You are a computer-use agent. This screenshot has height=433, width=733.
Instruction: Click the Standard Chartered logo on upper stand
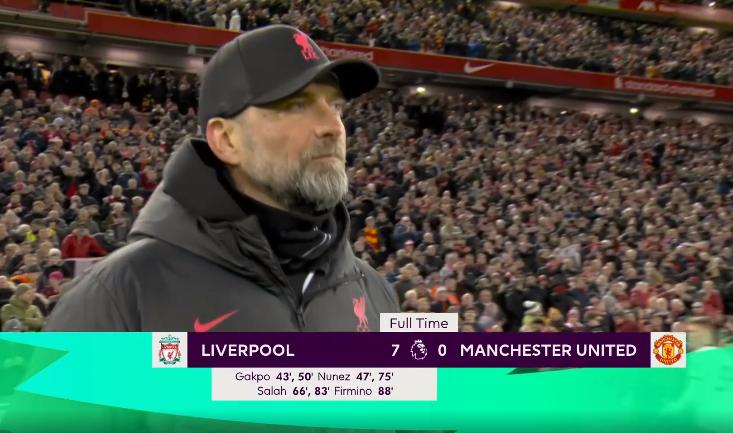tap(666, 87)
